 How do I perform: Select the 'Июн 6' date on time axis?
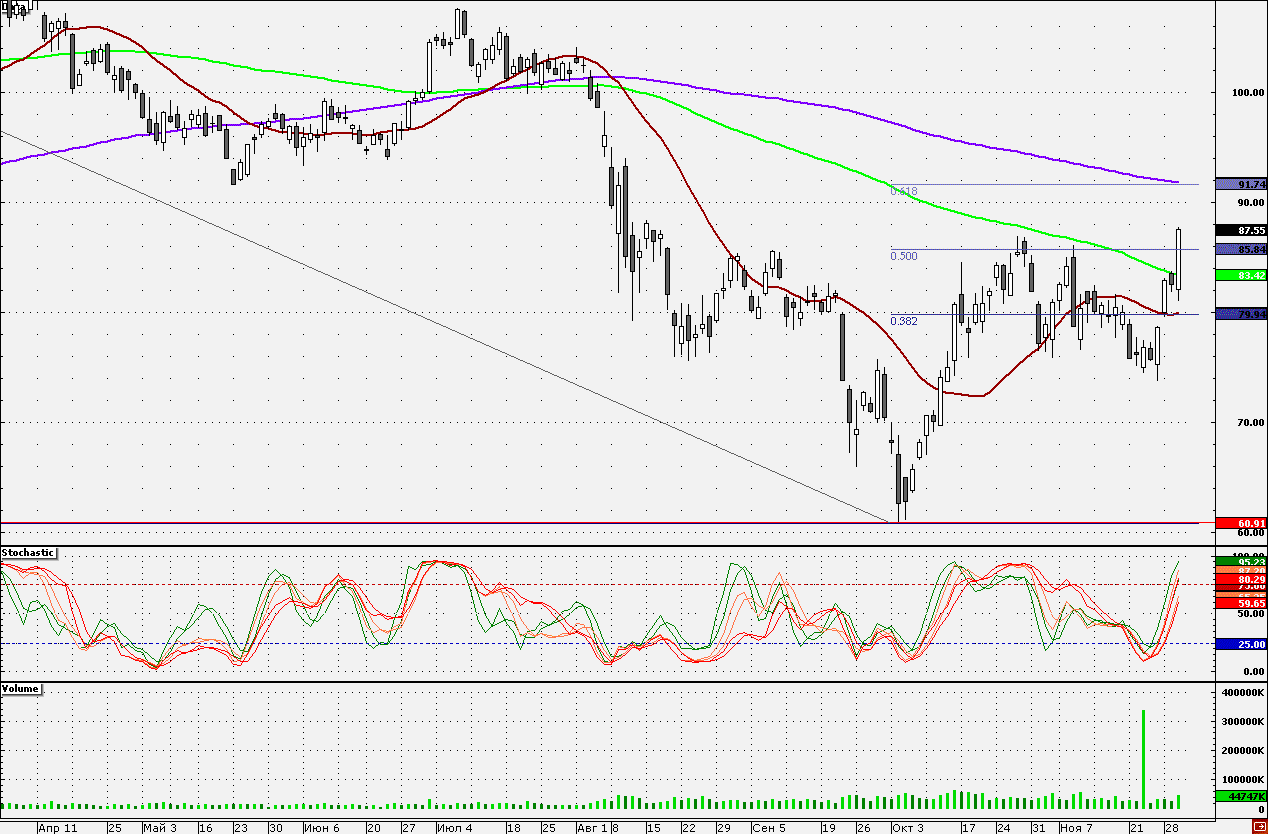pyautogui.click(x=321, y=828)
